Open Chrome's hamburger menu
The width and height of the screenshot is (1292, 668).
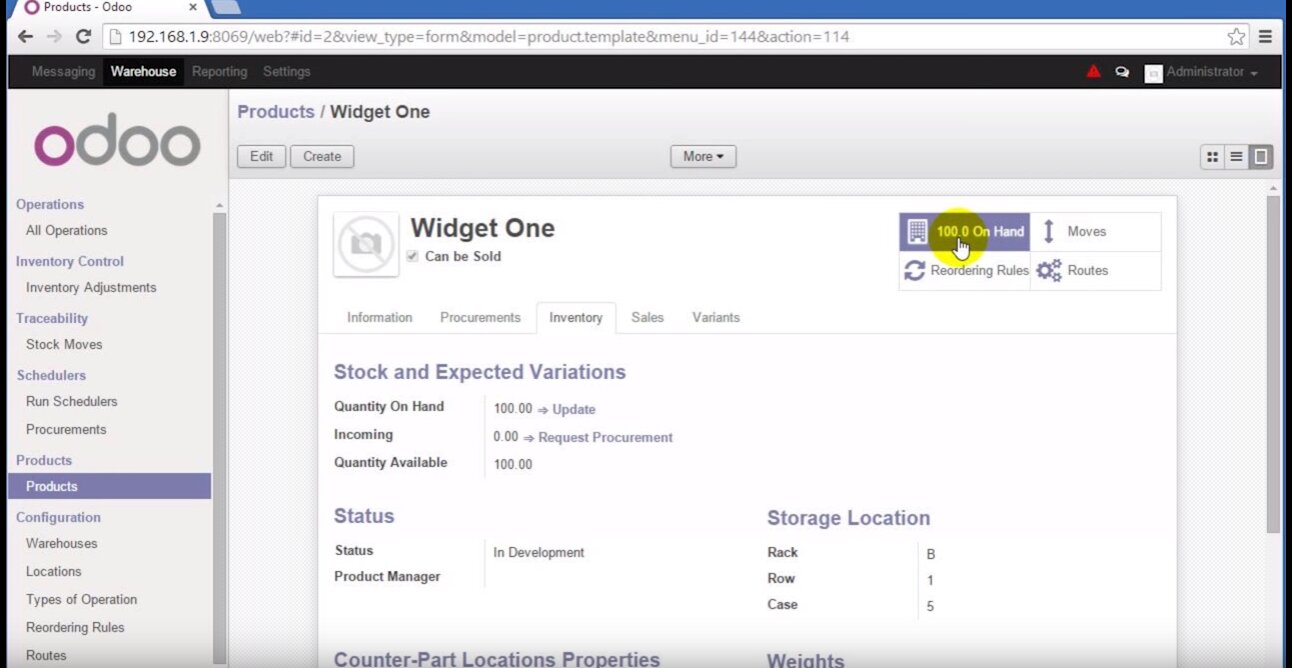pyautogui.click(x=1265, y=37)
